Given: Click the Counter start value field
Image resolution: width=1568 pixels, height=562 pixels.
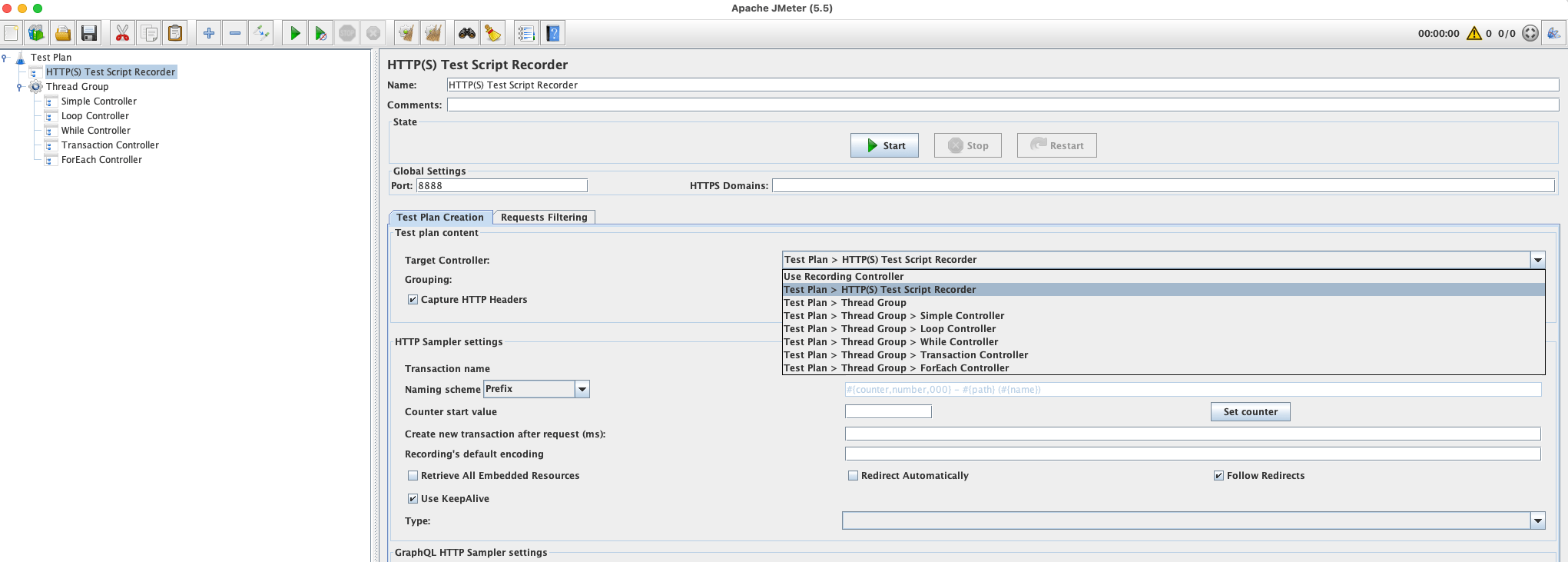Looking at the screenshot, I should pos(888,412).
